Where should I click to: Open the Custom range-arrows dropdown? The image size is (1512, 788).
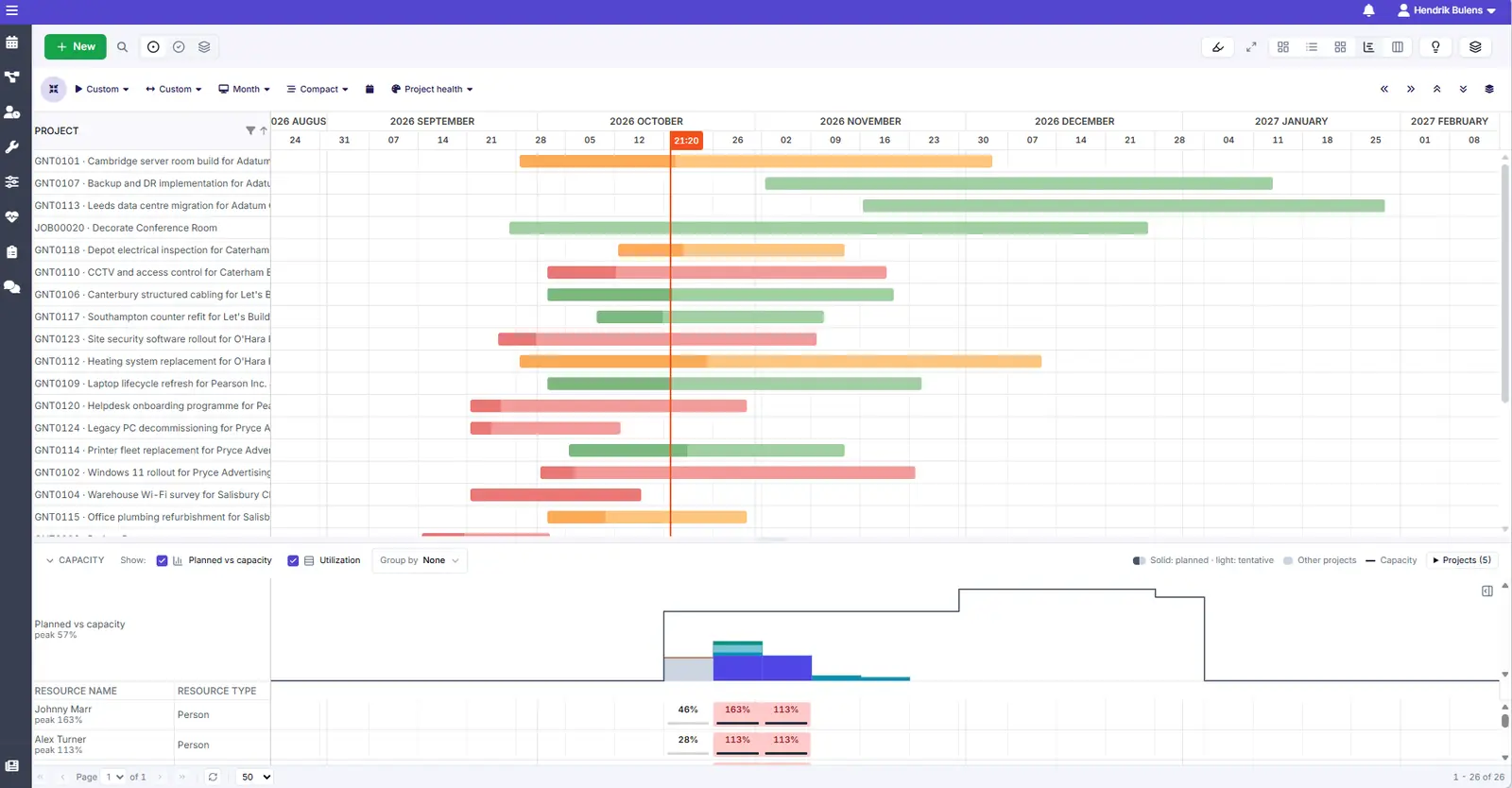pos(174,89)
